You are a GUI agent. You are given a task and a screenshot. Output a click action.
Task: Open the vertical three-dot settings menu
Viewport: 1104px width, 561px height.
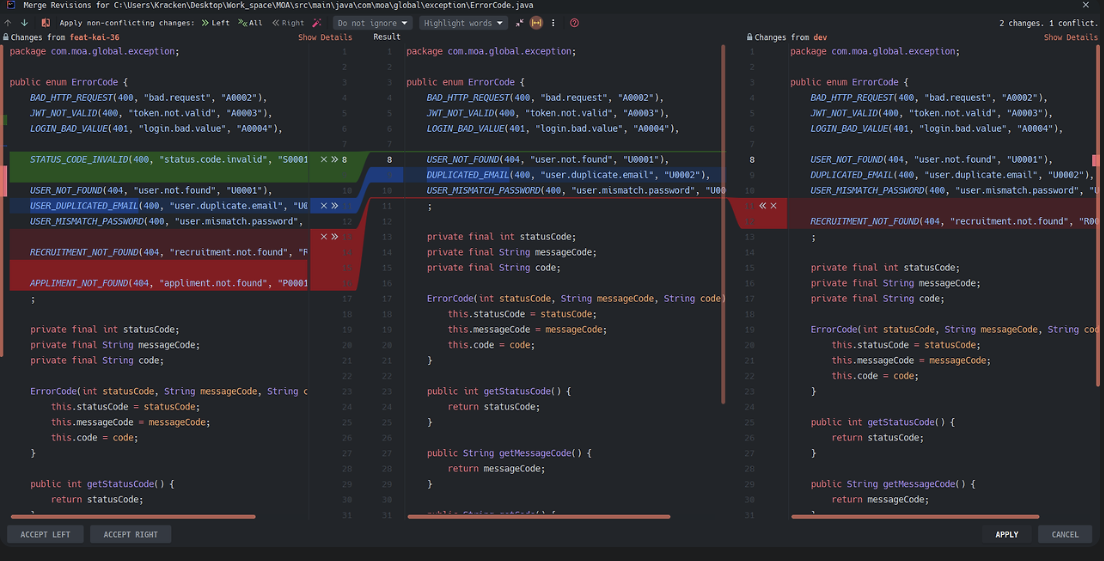pos(553,23)
